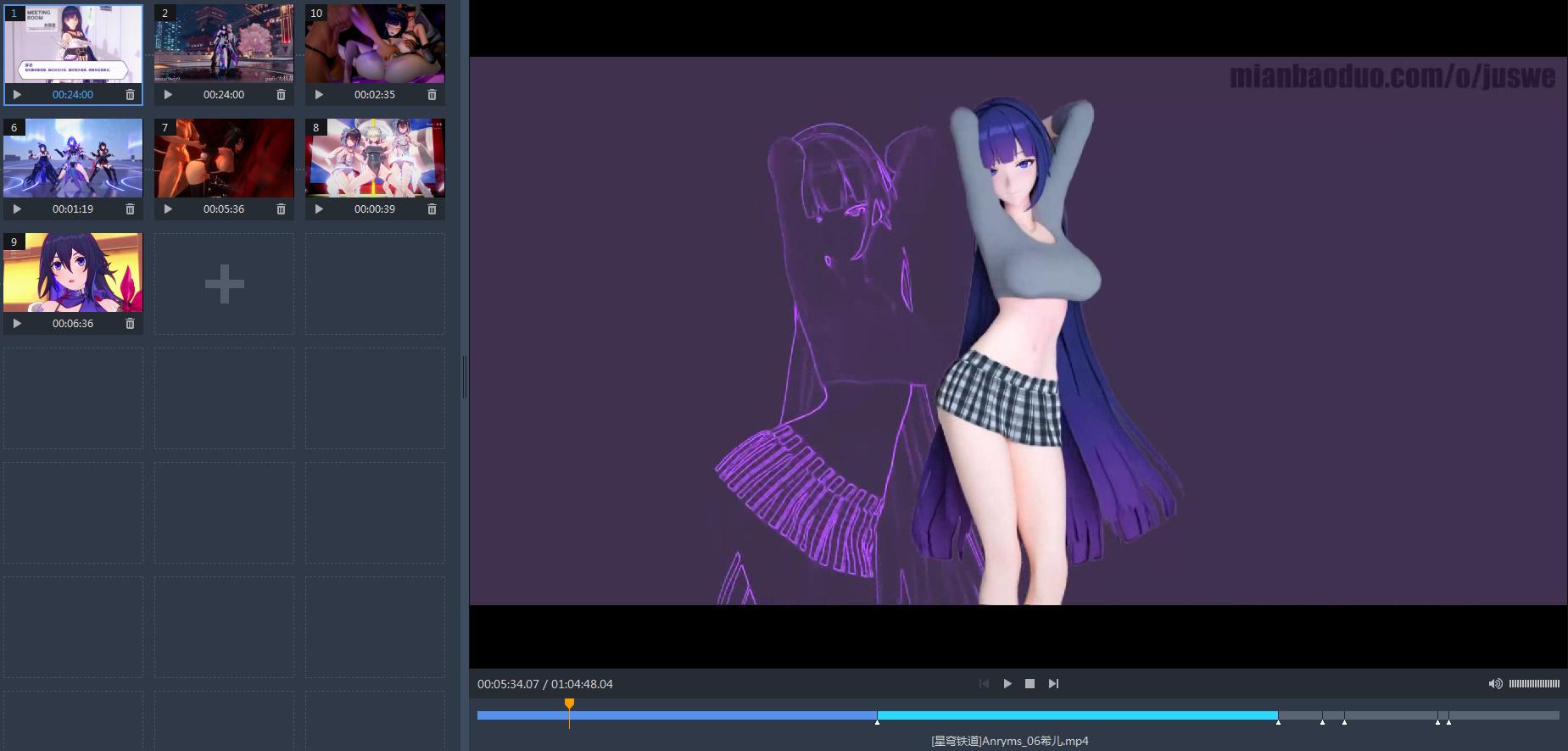
Task: Click the split marker between blue and cyan segments
Action: [x=877, y=722]
